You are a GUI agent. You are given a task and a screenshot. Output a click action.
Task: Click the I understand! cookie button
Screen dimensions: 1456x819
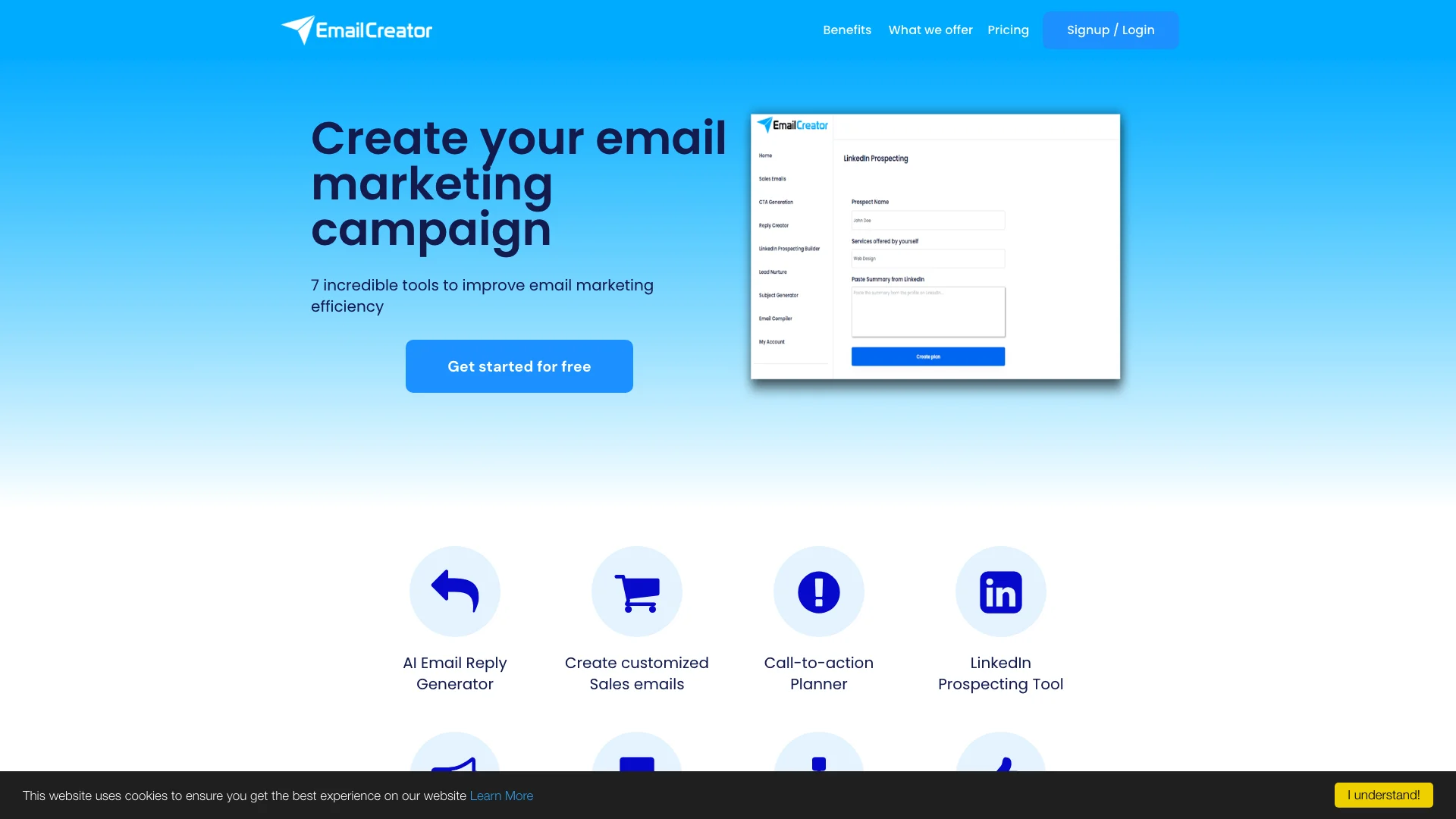(x=1383, y=795)
